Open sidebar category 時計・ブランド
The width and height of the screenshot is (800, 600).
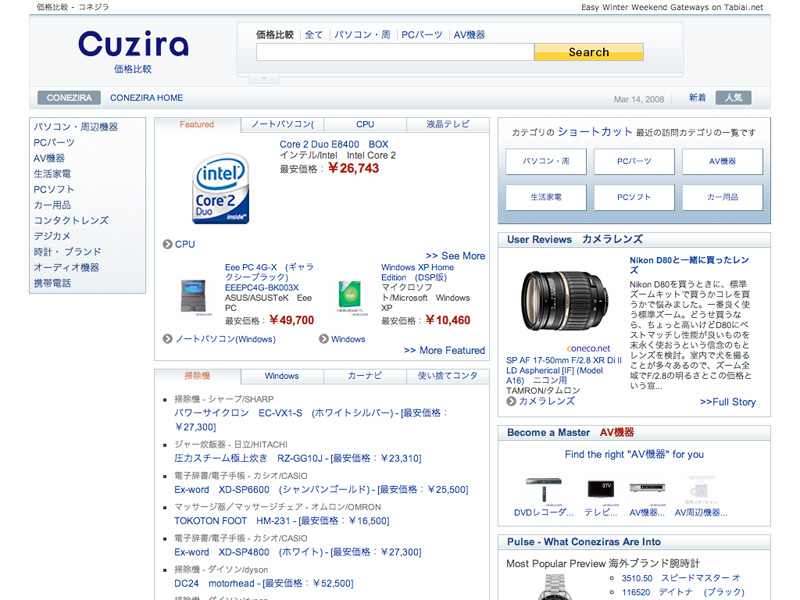click(67, 252)
